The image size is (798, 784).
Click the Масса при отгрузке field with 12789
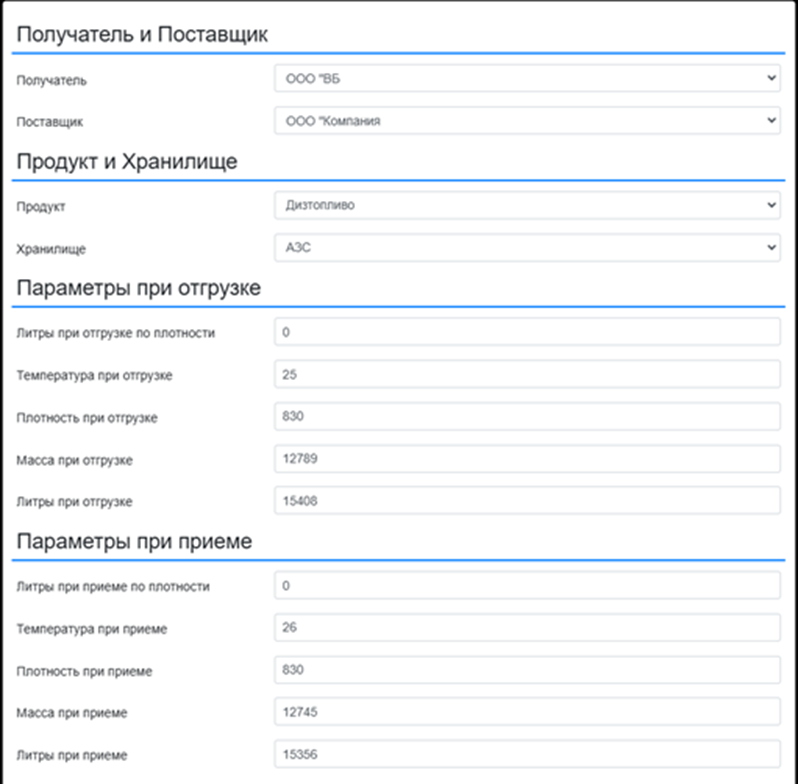pos(527,459)
